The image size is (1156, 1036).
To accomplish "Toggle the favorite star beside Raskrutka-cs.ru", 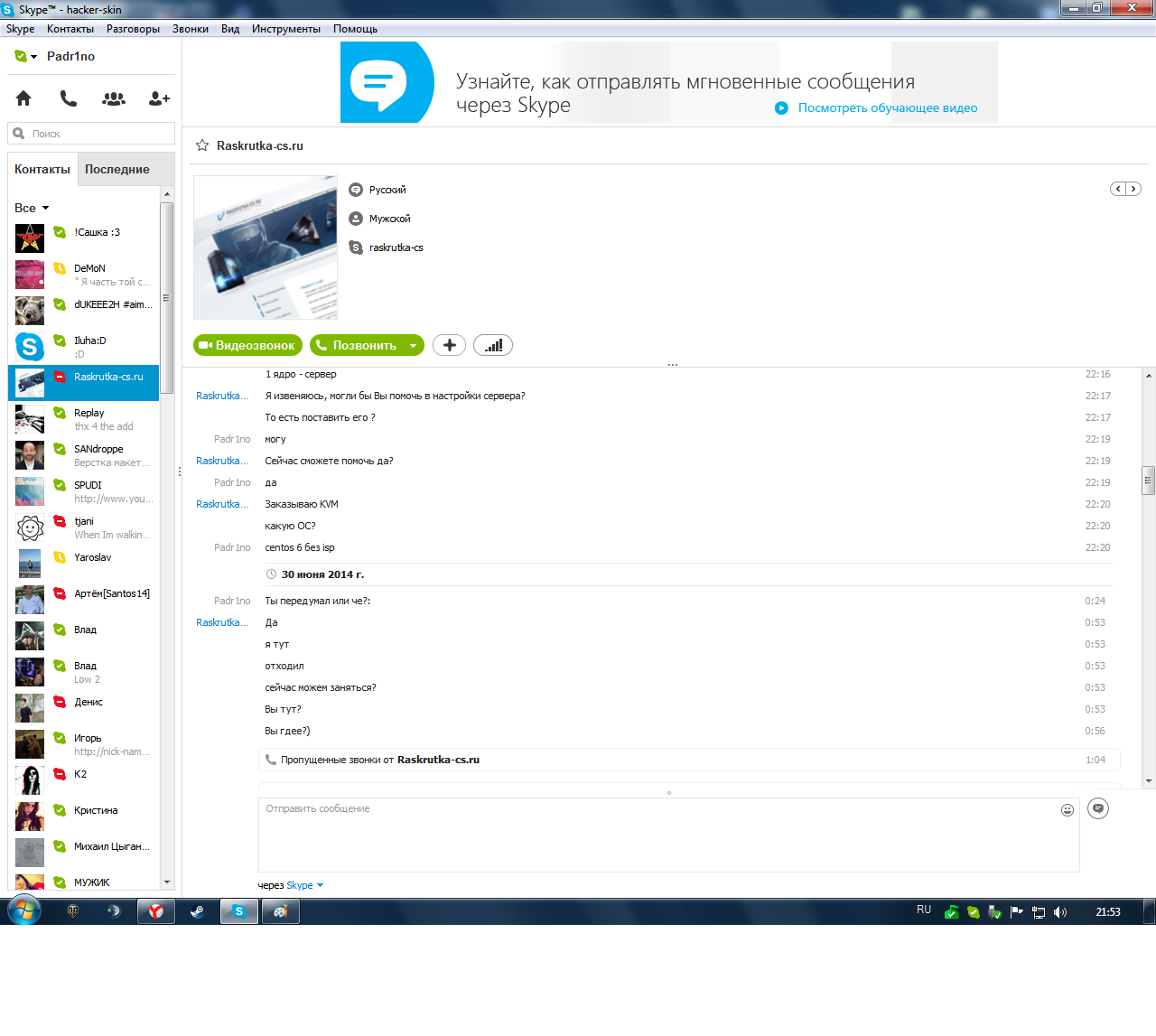I will pyautogui.click(x=202, y=145).
